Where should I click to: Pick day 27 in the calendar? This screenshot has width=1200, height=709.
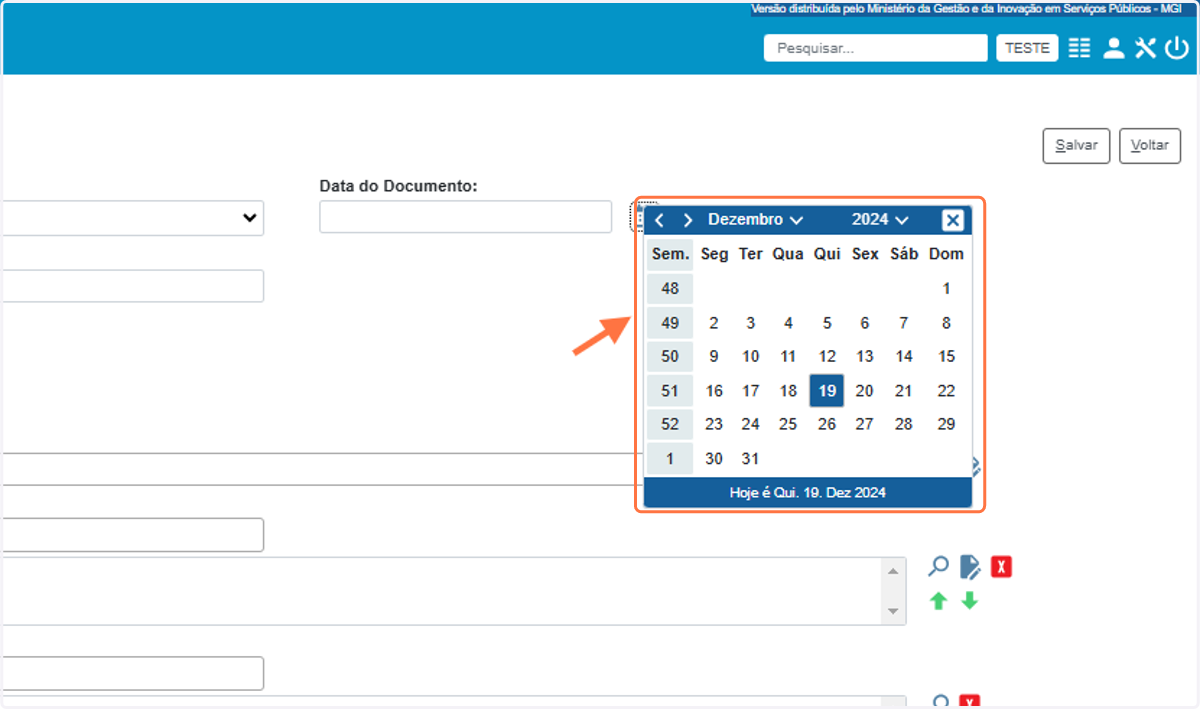[865, 424]
